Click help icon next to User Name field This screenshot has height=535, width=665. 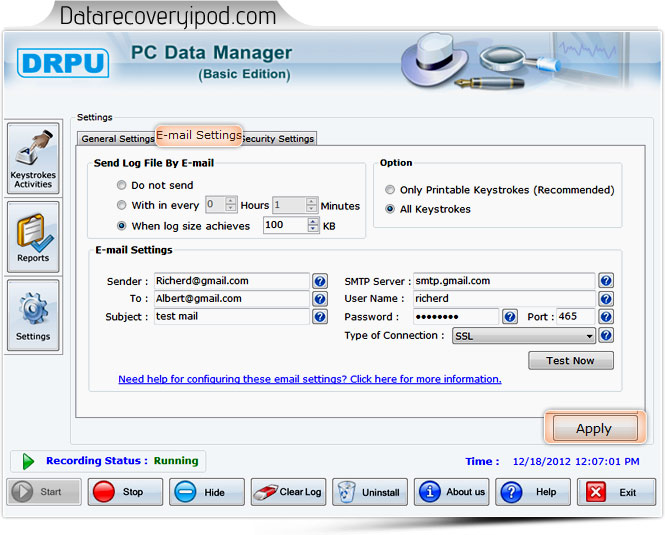click(x=606, y=299)
